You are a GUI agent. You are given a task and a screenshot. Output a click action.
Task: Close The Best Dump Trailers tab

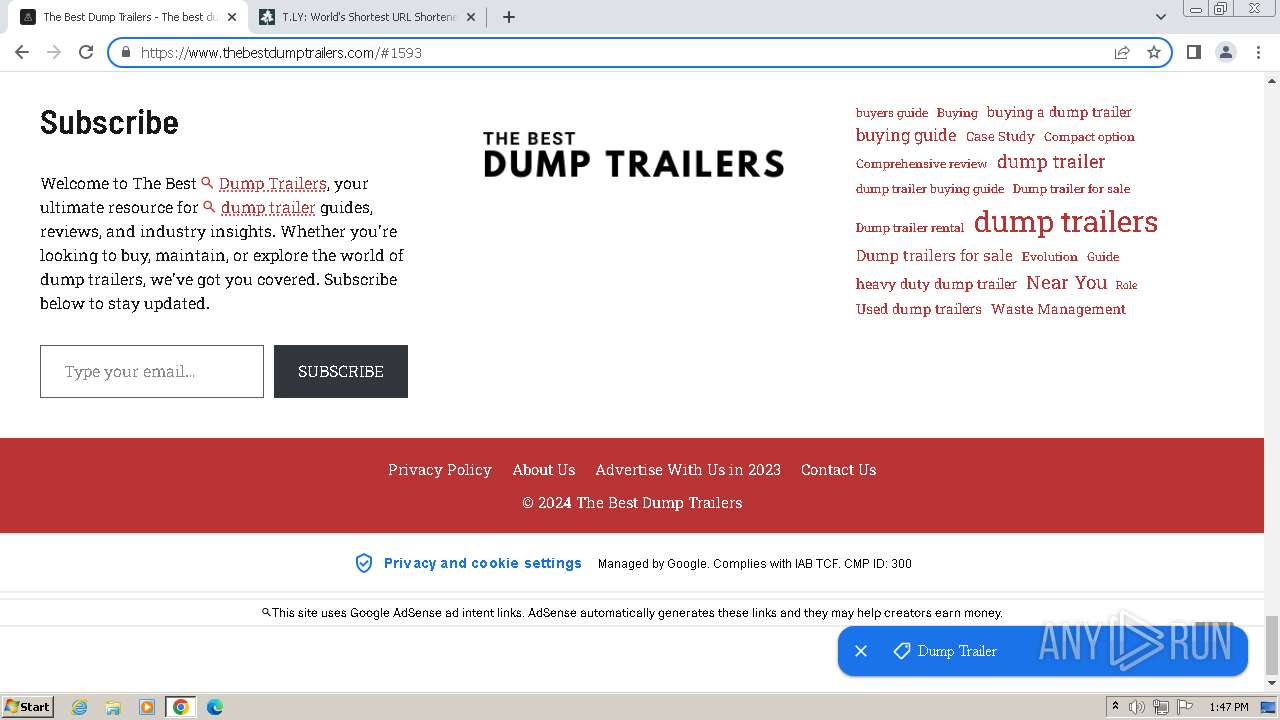232,17
